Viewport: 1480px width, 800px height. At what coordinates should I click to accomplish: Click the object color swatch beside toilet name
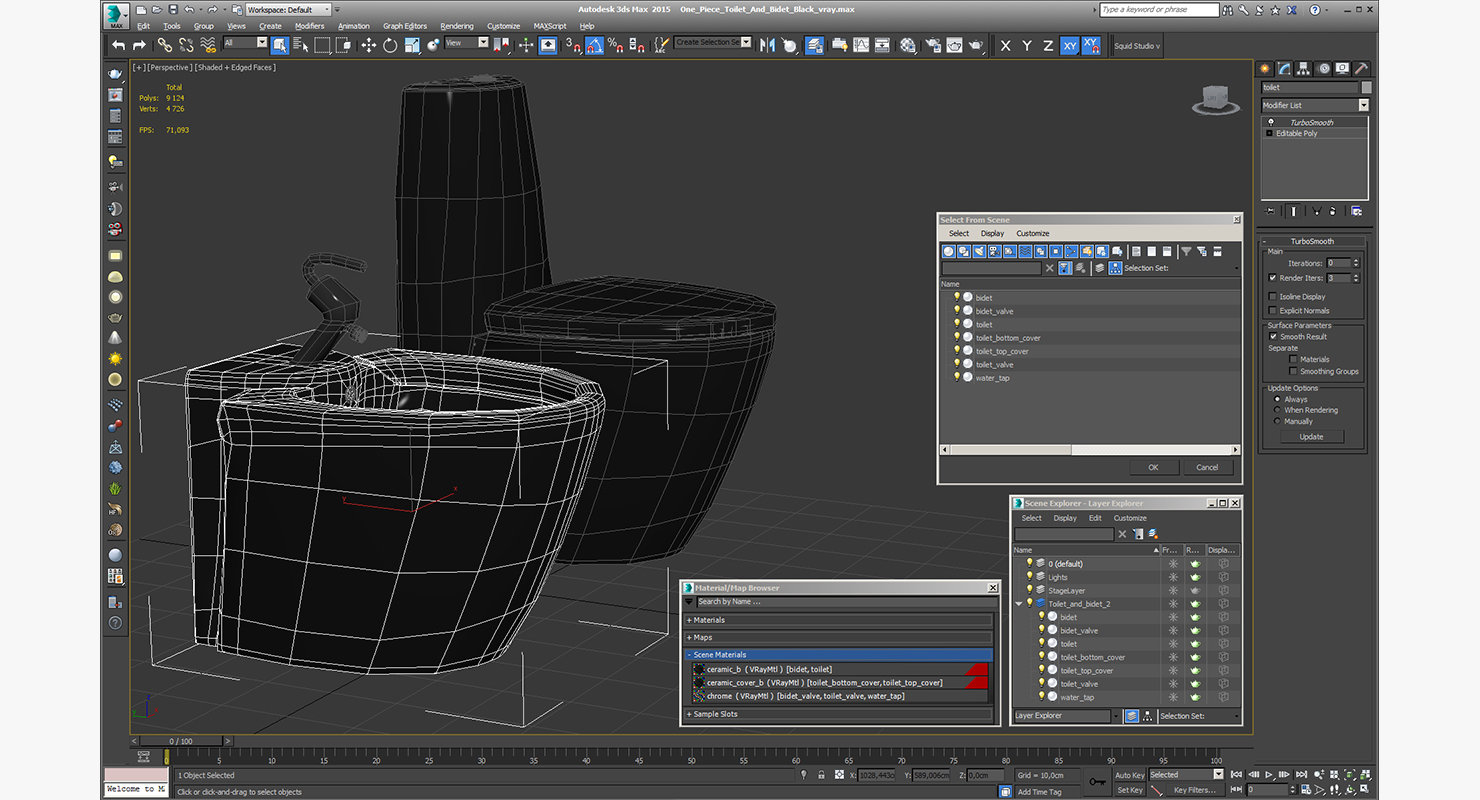pyautogui.click(x=1366, y=88)
